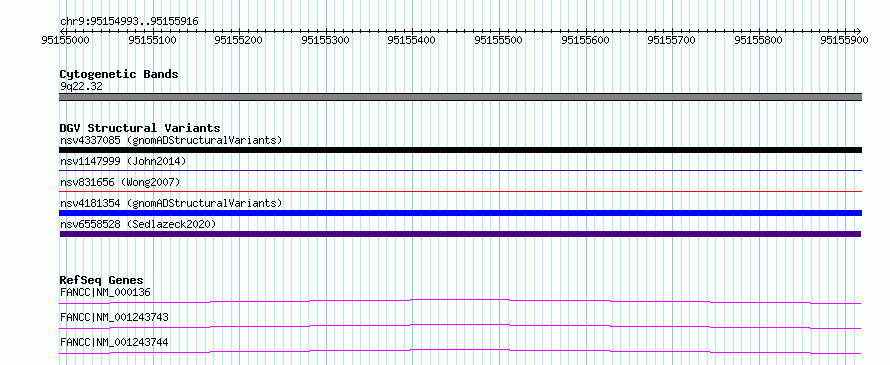Open nsv1147999 (John2014) label
The image size is (890, 365).
tap(123, 161)
